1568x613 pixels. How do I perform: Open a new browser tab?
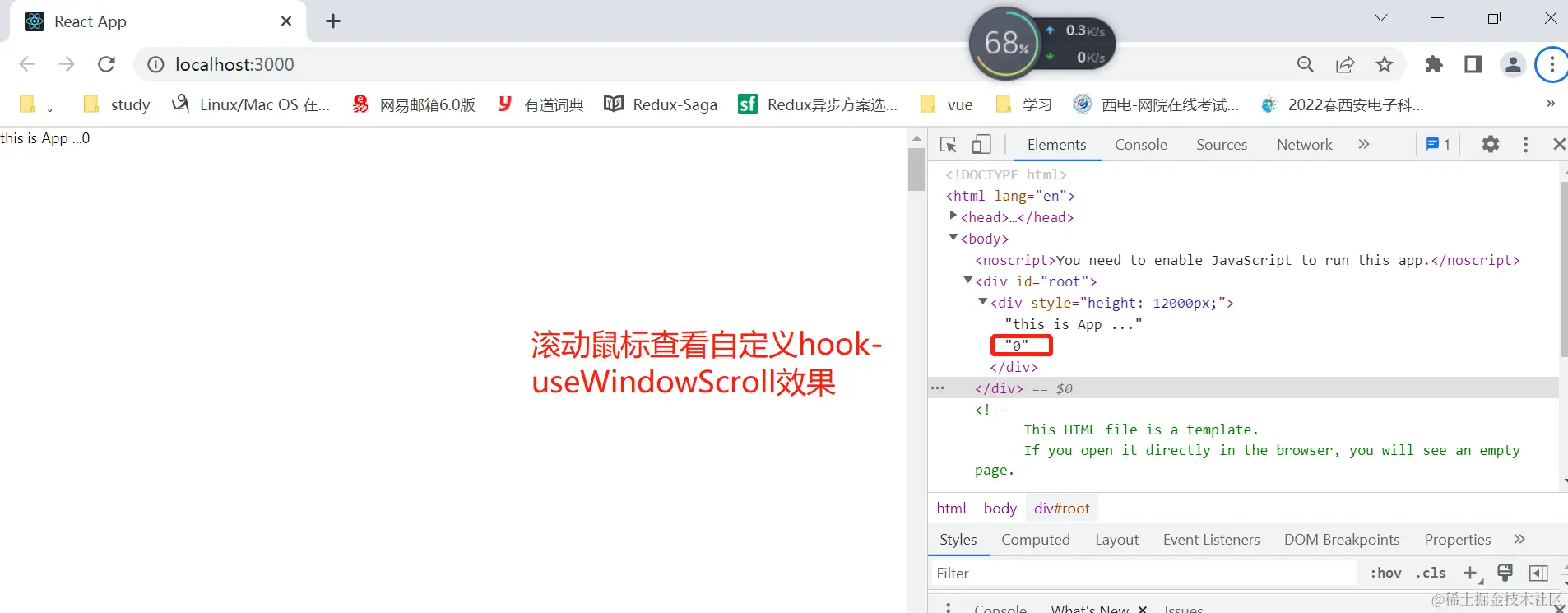click(x=333, y=21)
